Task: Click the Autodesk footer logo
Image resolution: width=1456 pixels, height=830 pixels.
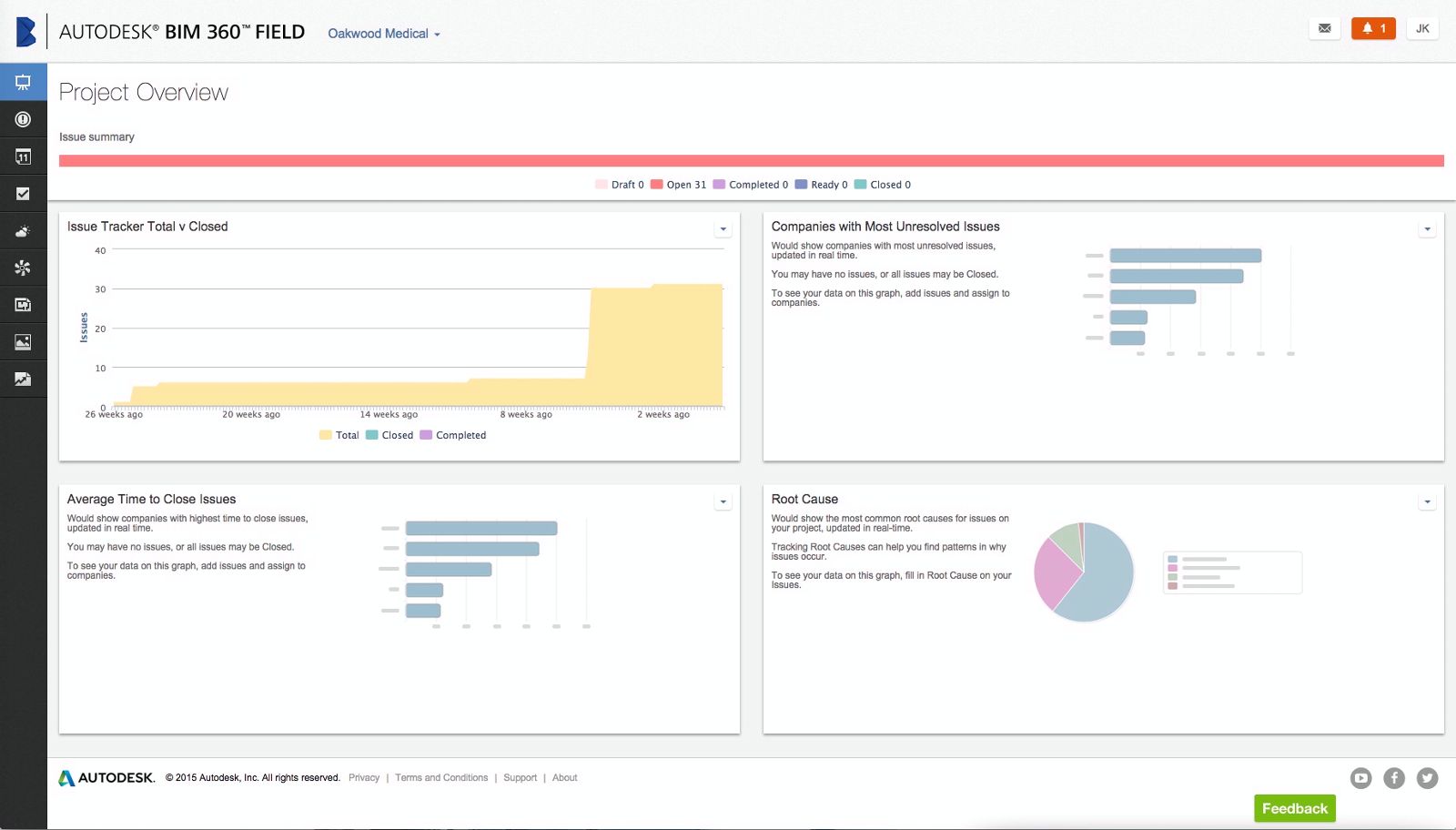Action: tap(107, 778)
